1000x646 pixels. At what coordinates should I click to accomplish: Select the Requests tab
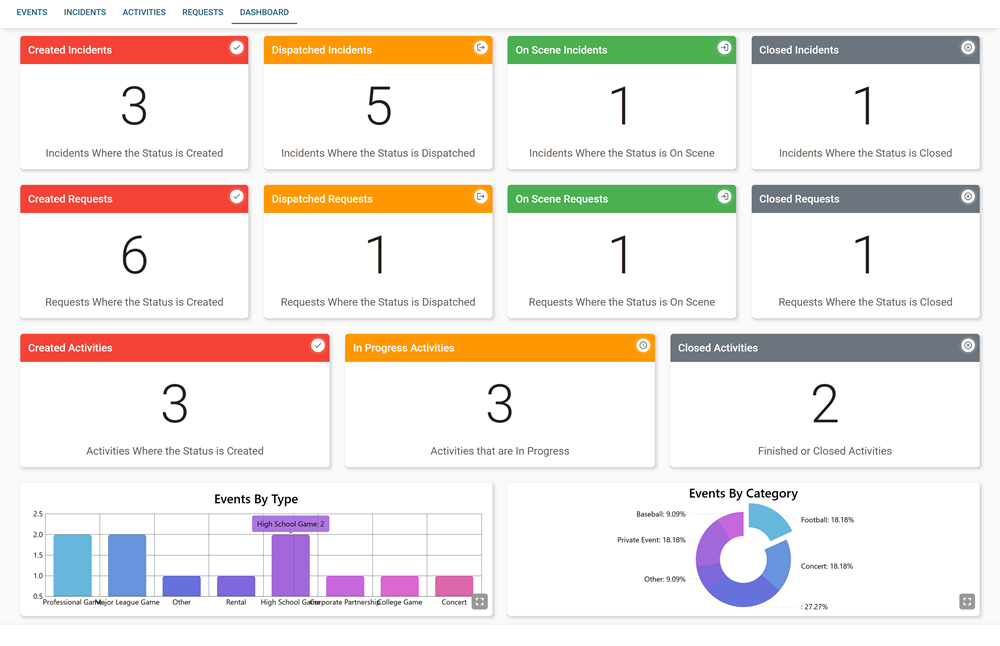point(203,13)
